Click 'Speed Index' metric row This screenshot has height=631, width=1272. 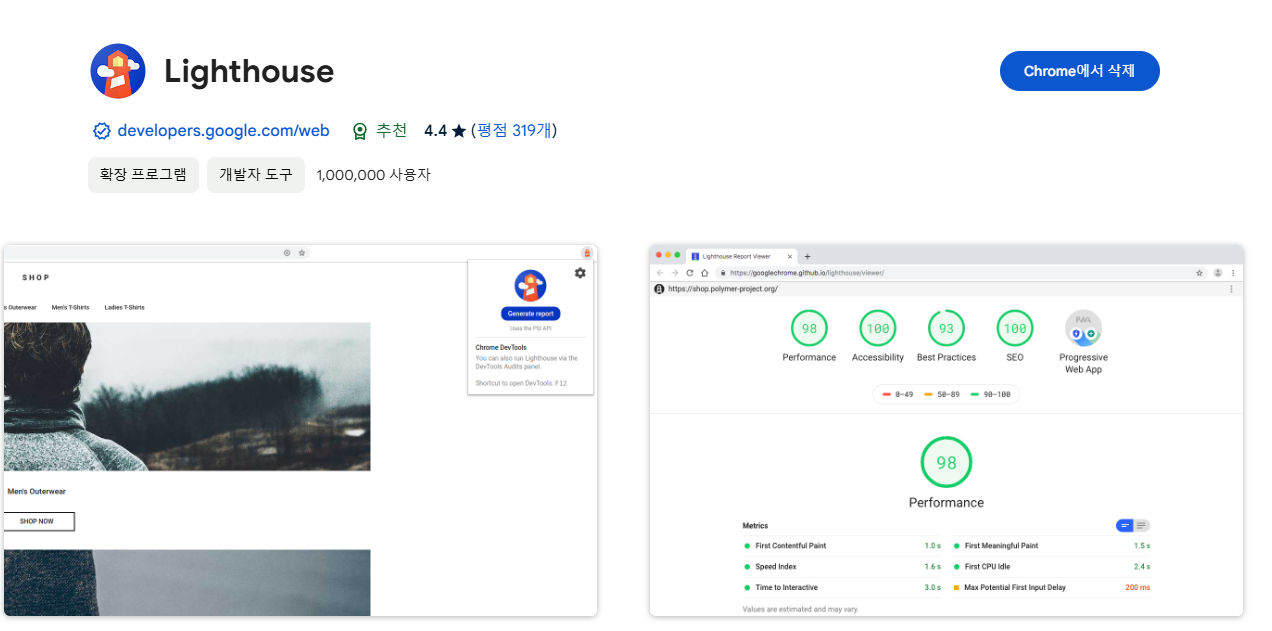(x=842, y=567)
